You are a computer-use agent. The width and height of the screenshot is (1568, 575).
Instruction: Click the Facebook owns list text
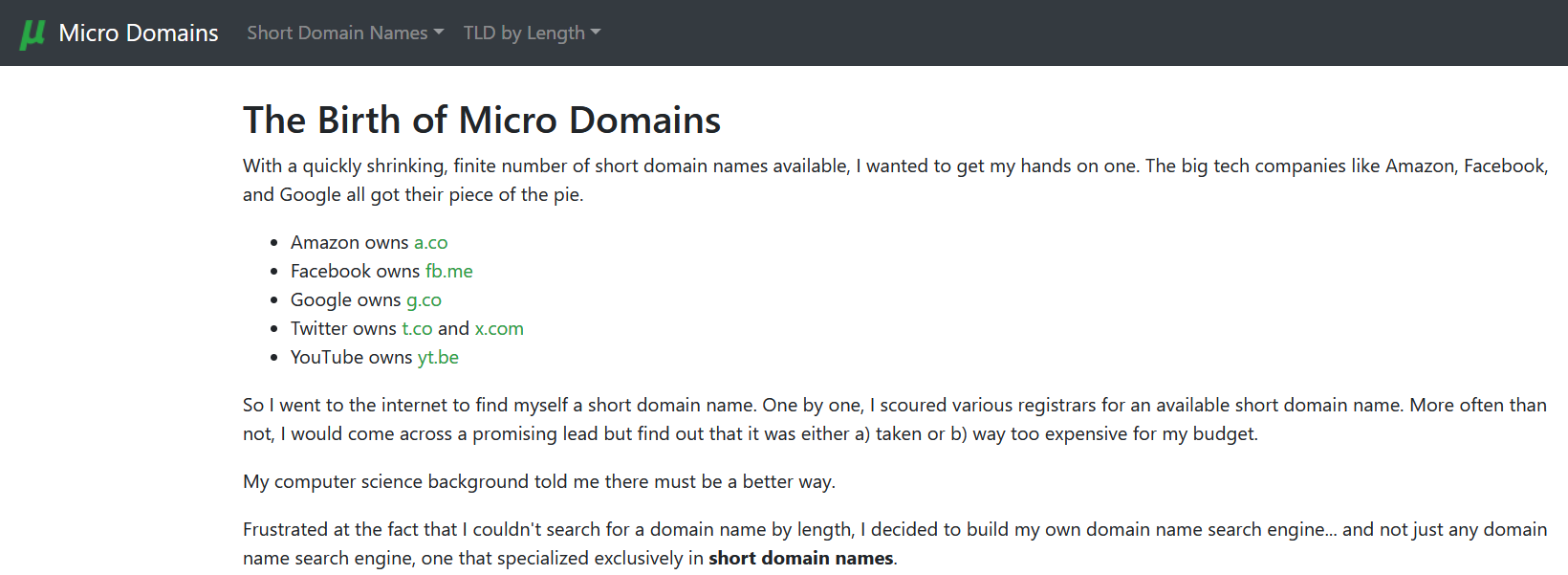click(x=355, y=272)
